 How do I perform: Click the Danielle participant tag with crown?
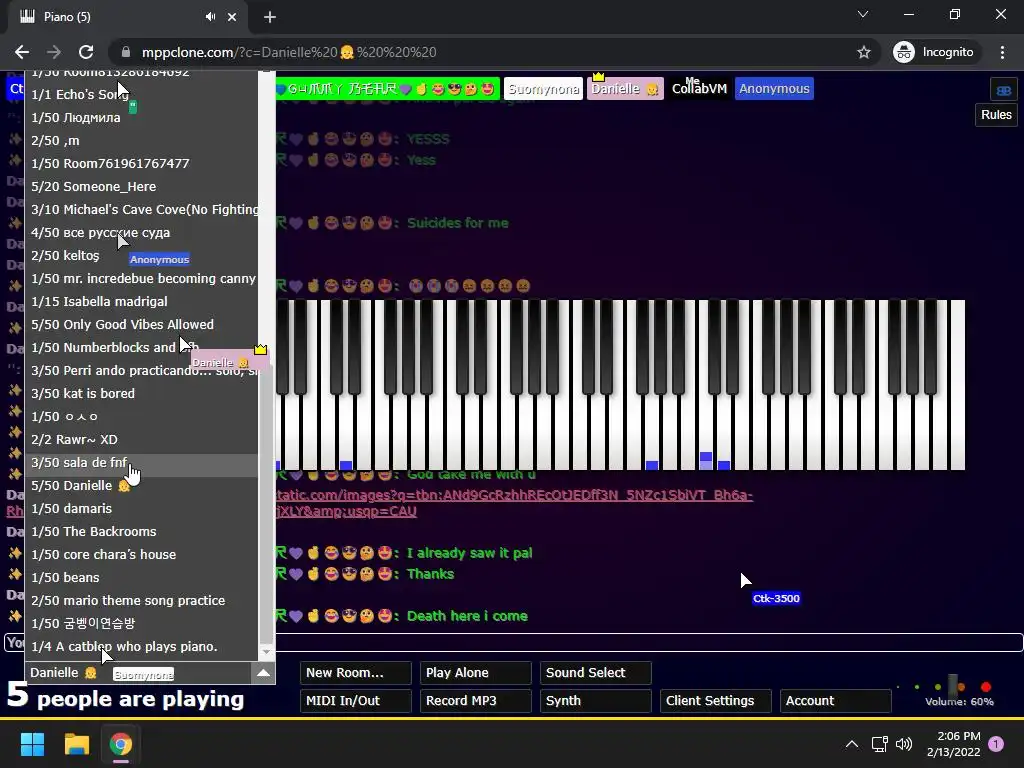[625, 89]
